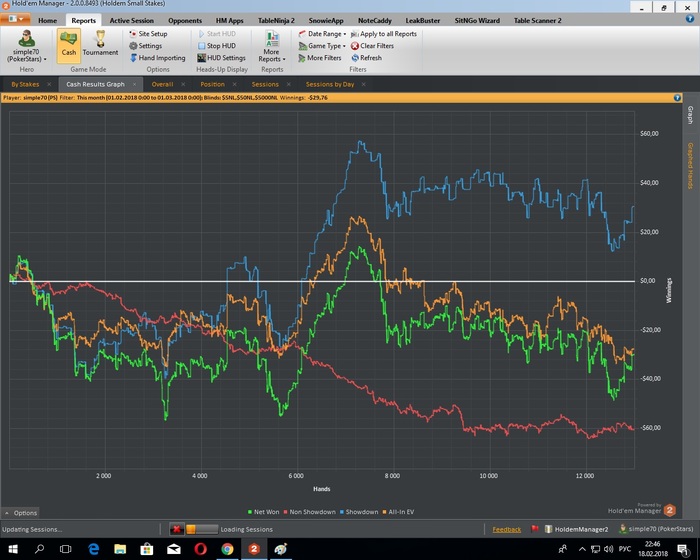This screenshot has height=560, width=700.
Task: Expand the Options panel
Action: tap(21, 513)
